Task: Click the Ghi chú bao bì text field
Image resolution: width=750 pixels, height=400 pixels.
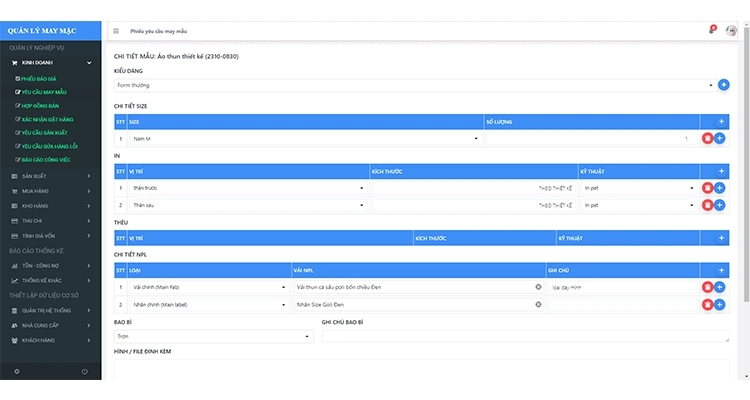Action: (525, 337)
